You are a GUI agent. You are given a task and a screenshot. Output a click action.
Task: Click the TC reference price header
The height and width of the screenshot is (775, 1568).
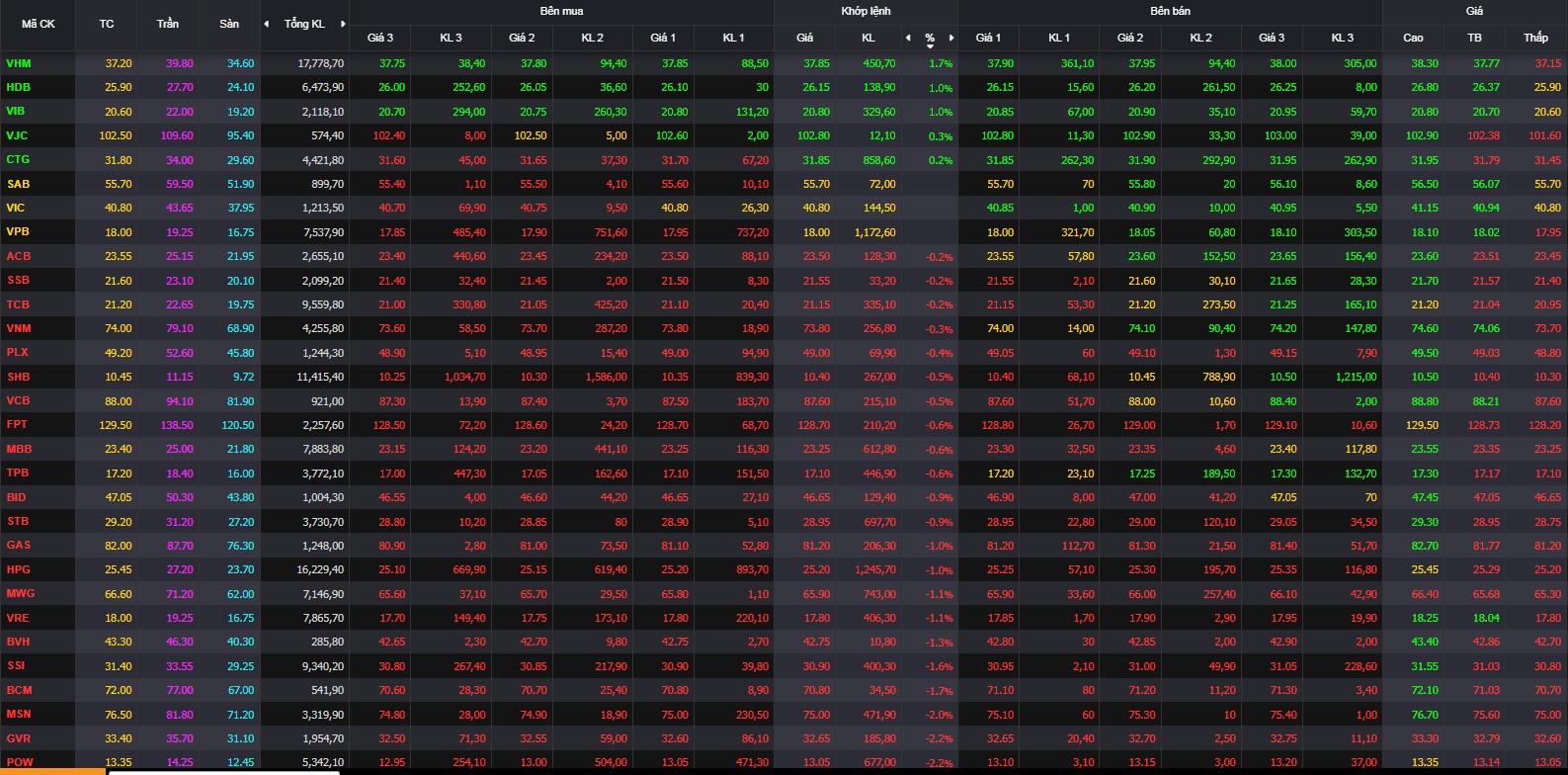(x=107, y=24)
